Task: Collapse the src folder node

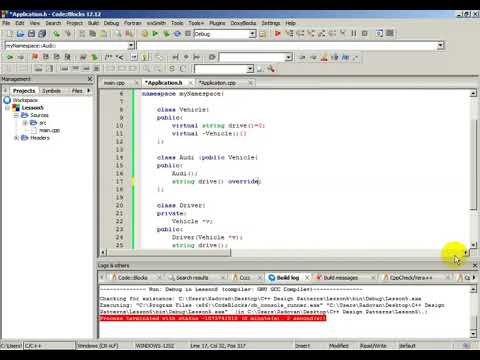Action: coord(25,123)
